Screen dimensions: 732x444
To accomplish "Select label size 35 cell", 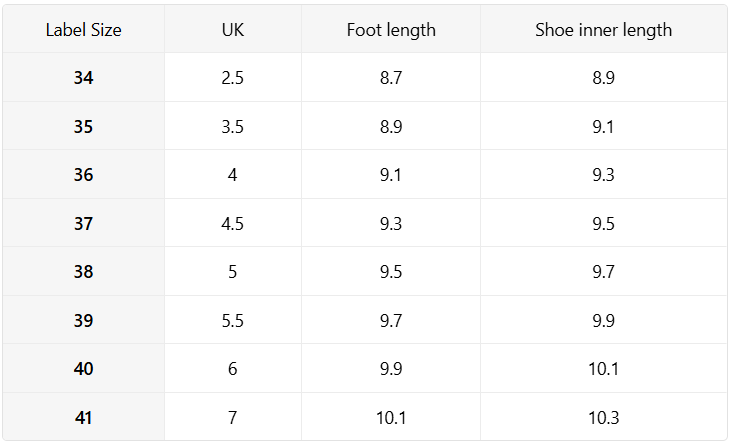I will pos(84,127).
